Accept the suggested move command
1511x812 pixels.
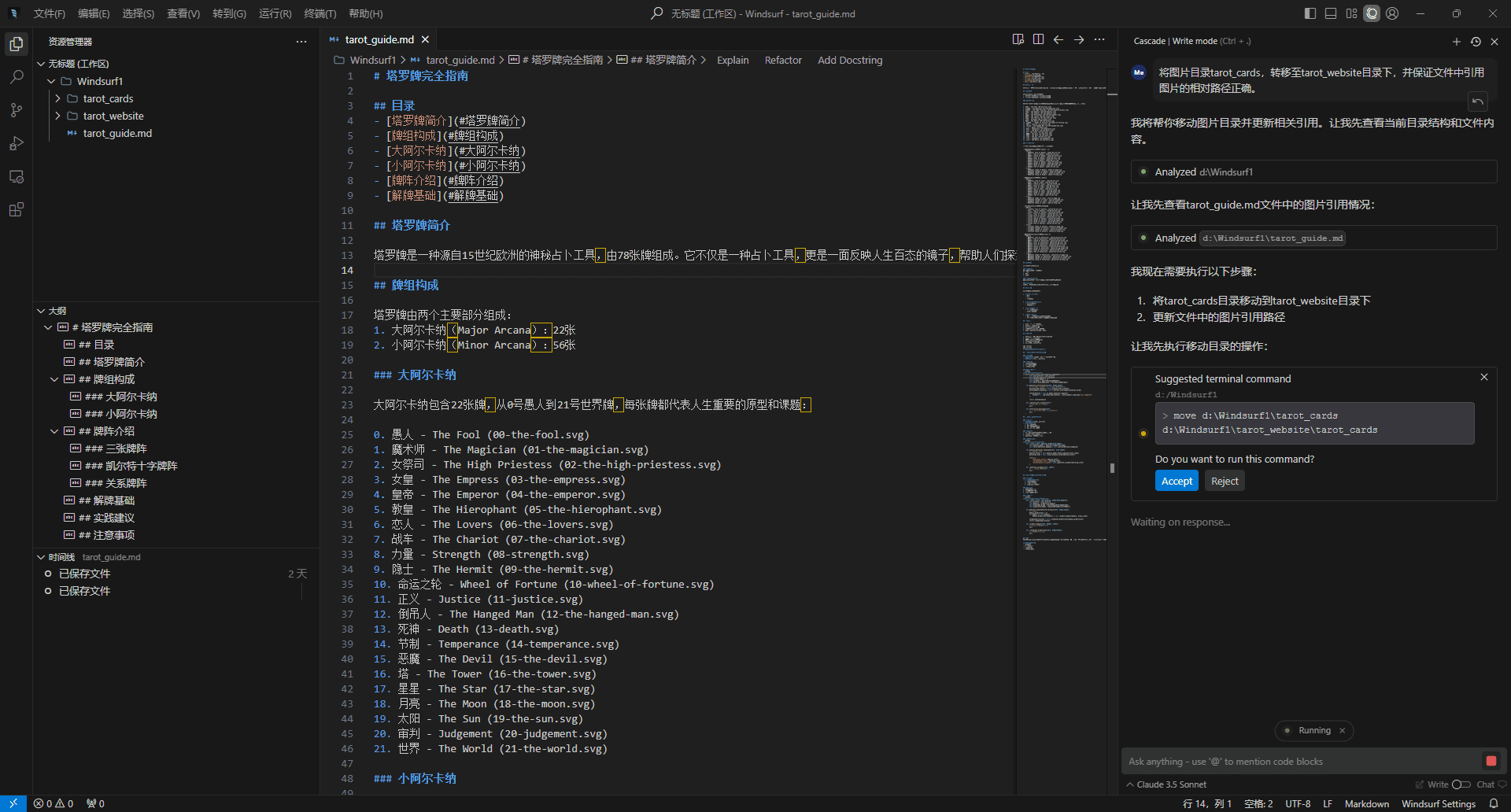[1177, 481]
